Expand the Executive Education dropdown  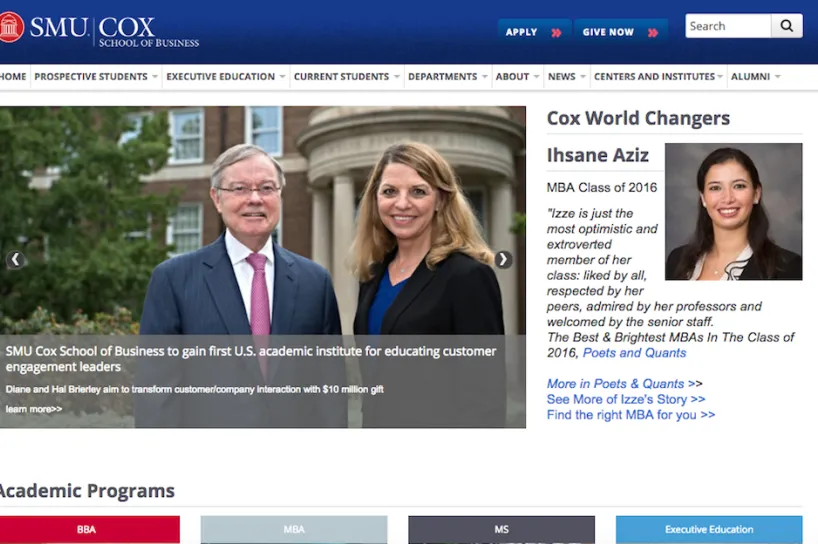pos(226,77)
